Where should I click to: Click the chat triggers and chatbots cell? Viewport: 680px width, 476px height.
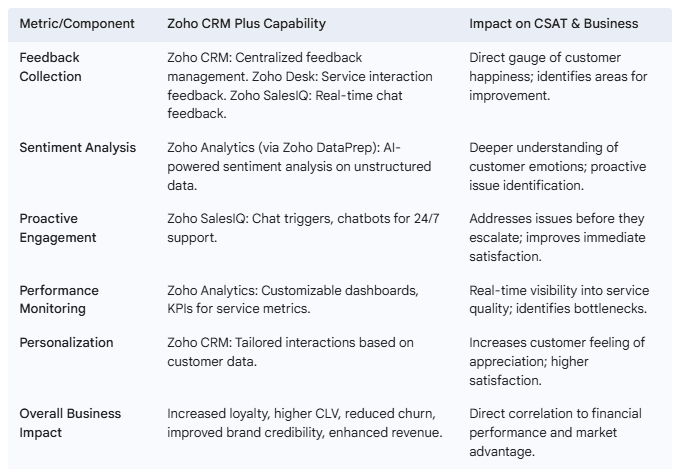303,228
